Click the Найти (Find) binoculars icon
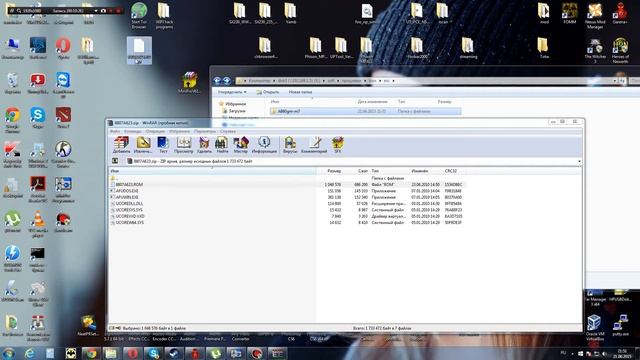The height and width of the screenshot is (360, 640). (222, 145)
